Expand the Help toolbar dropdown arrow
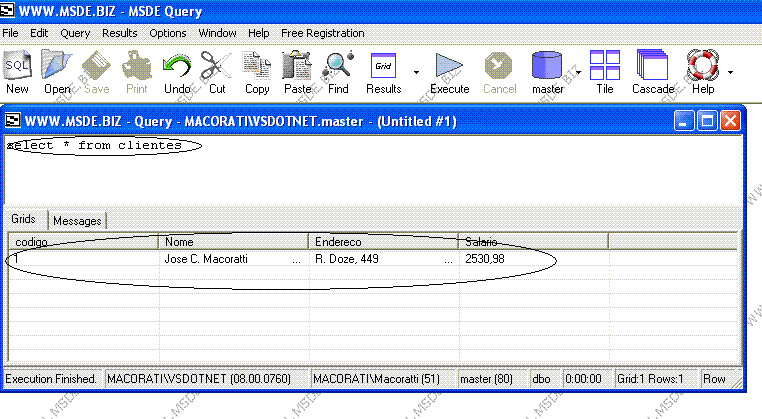The height and width of the screenshot is (419, 762). click(731, 73)
